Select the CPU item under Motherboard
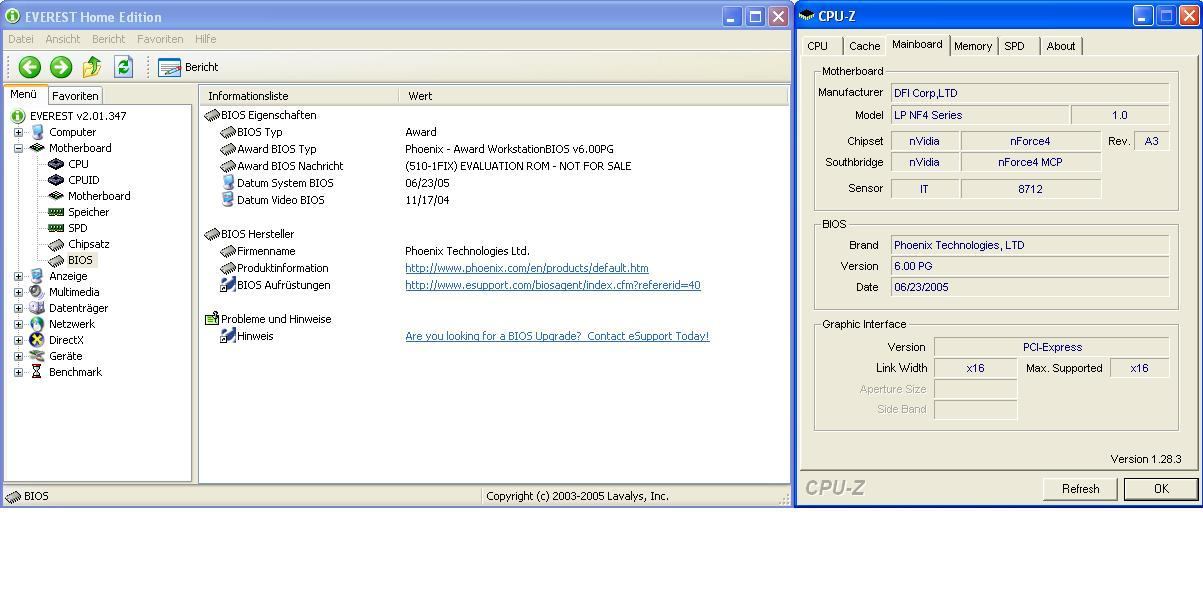 click(x=78, y=164)
